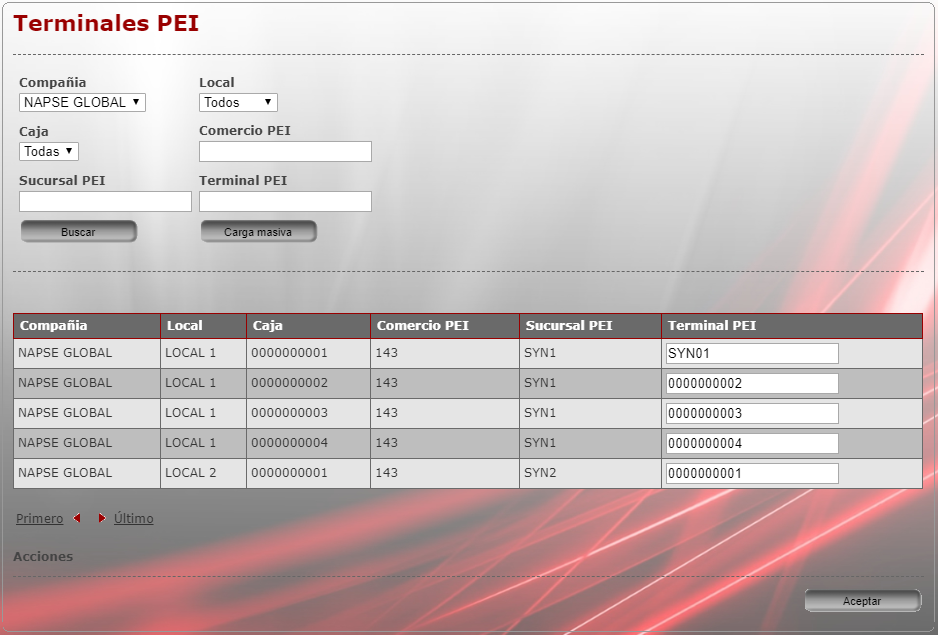This screenshot has width=938, height=635.
Task: Click the 143 comercio cell in LOCAL 2 row
Action: pyautogui.click(x=445, y=473)
